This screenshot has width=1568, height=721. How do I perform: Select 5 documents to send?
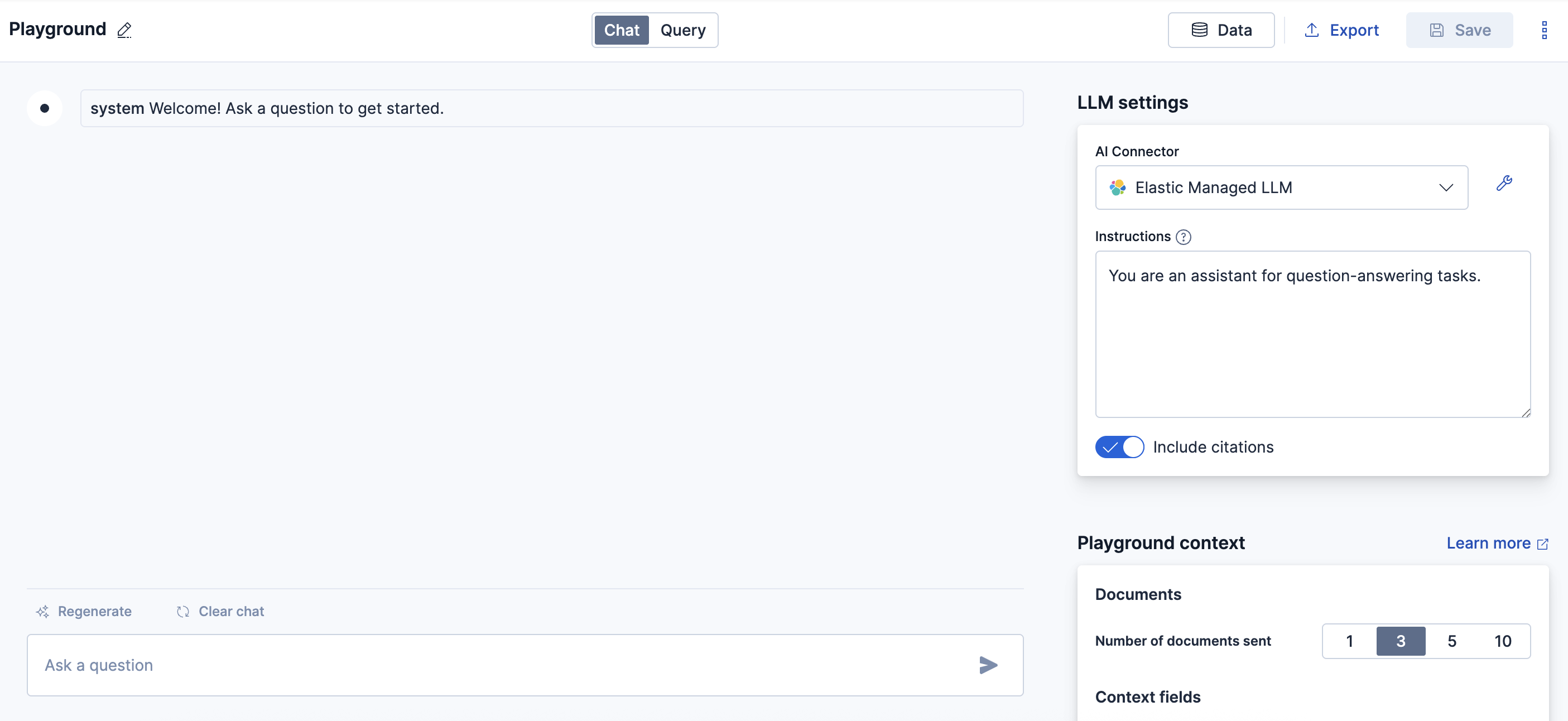[1452, 641]
